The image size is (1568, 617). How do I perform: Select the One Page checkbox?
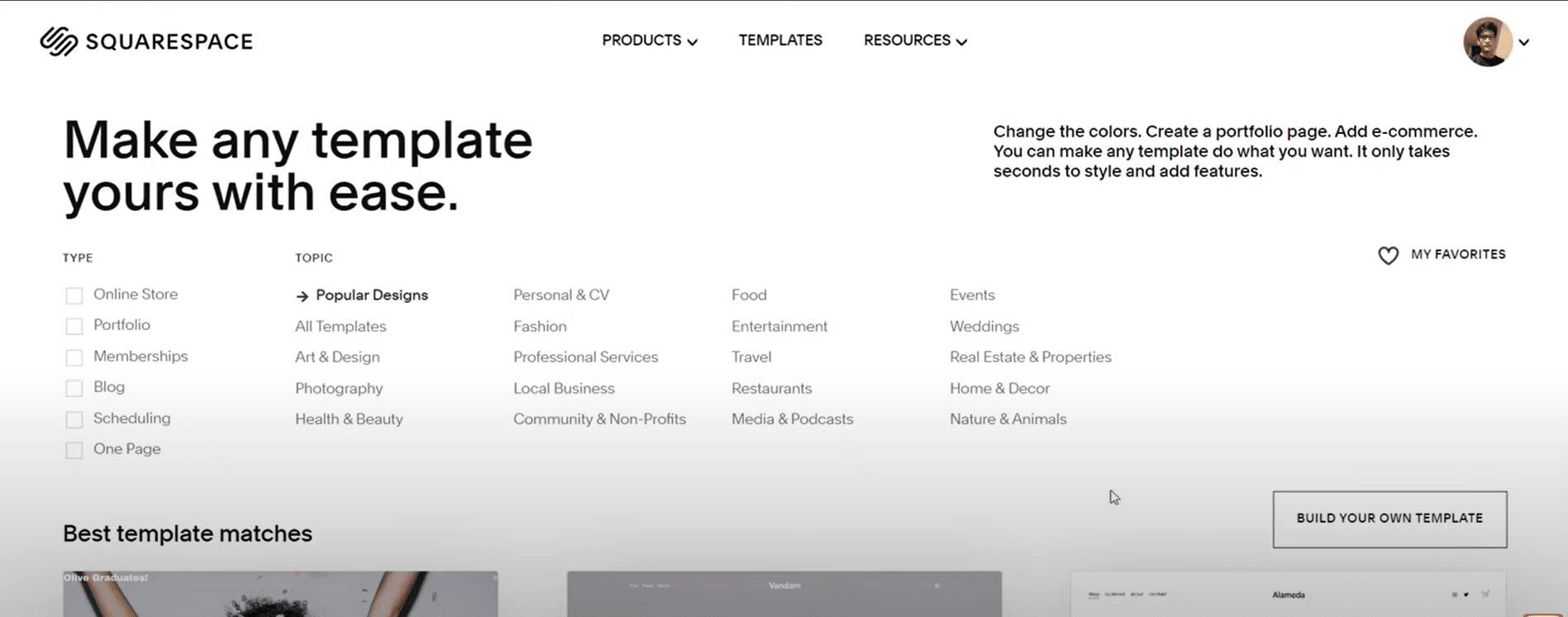coord(74,450)
